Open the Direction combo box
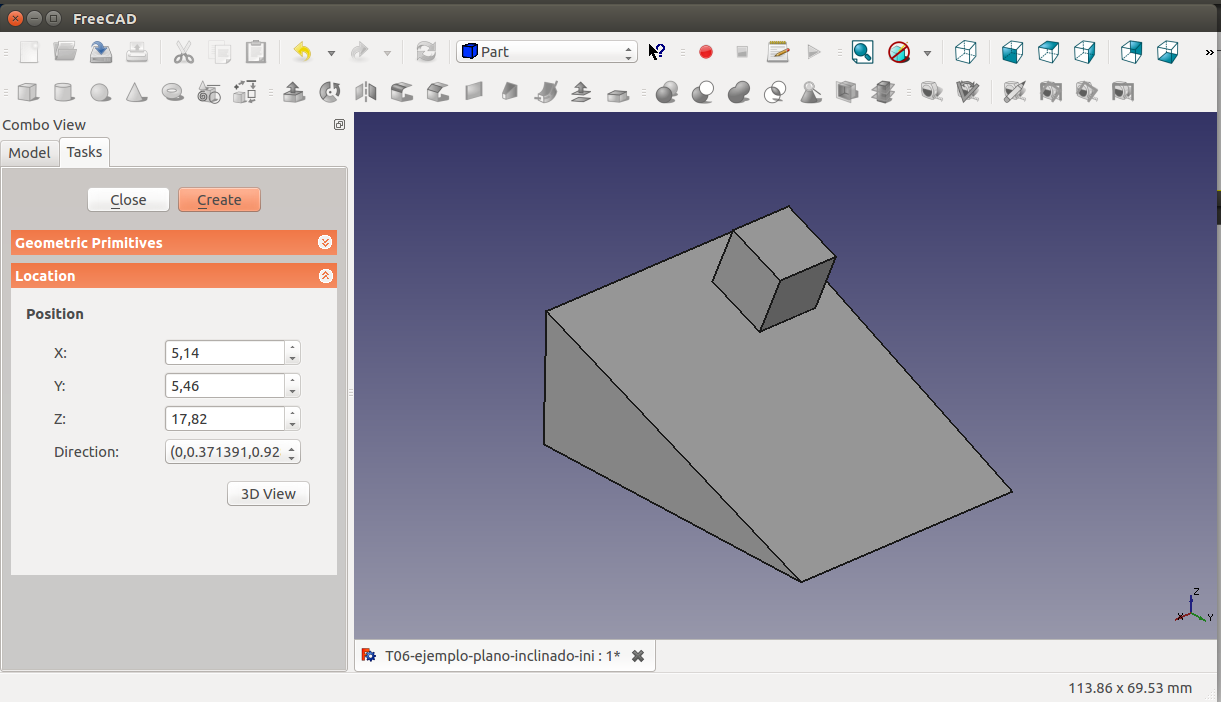Image resolution: width=1221 pixels, height=702 pixels. tap(232, 452)
